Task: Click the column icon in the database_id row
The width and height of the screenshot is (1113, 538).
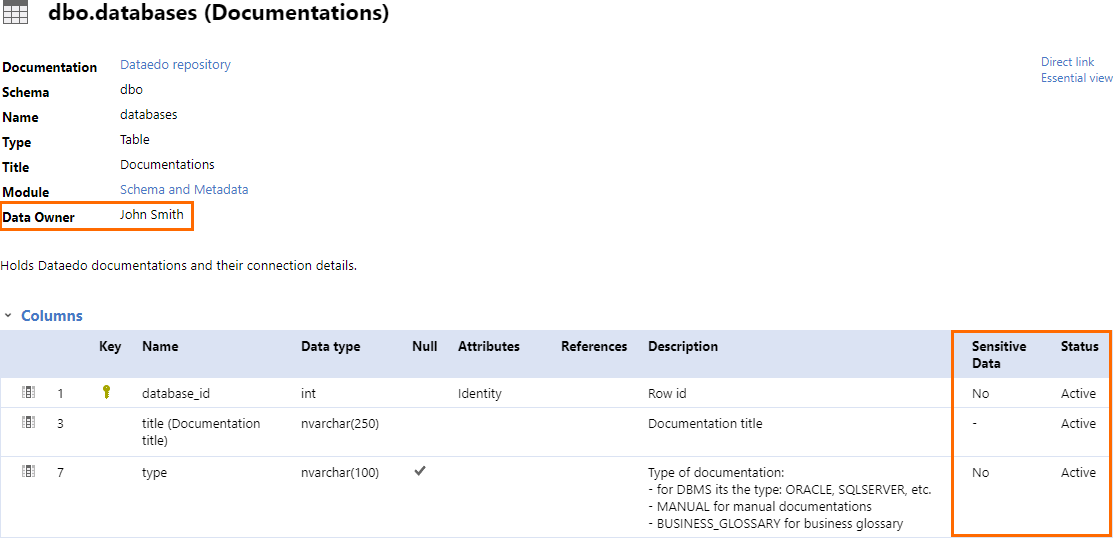Action: [29, 393]
